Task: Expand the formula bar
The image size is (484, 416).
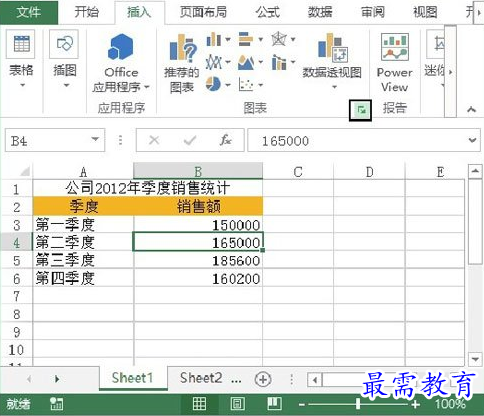Action: click(x=472, y=140)
